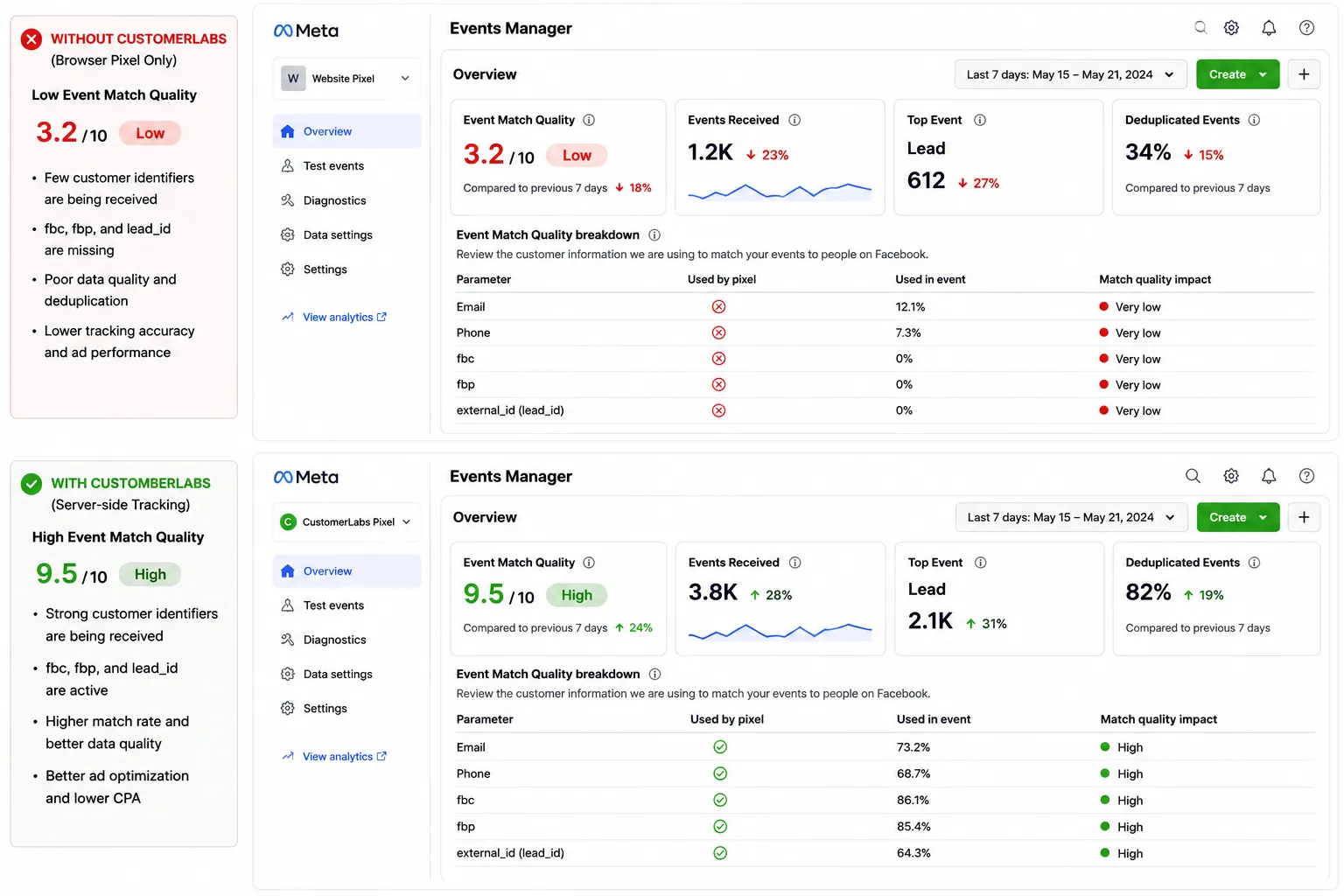Click notifications bell in top Events Manager header
This screenshot has height=896, width=1344.
(1269, 28)
